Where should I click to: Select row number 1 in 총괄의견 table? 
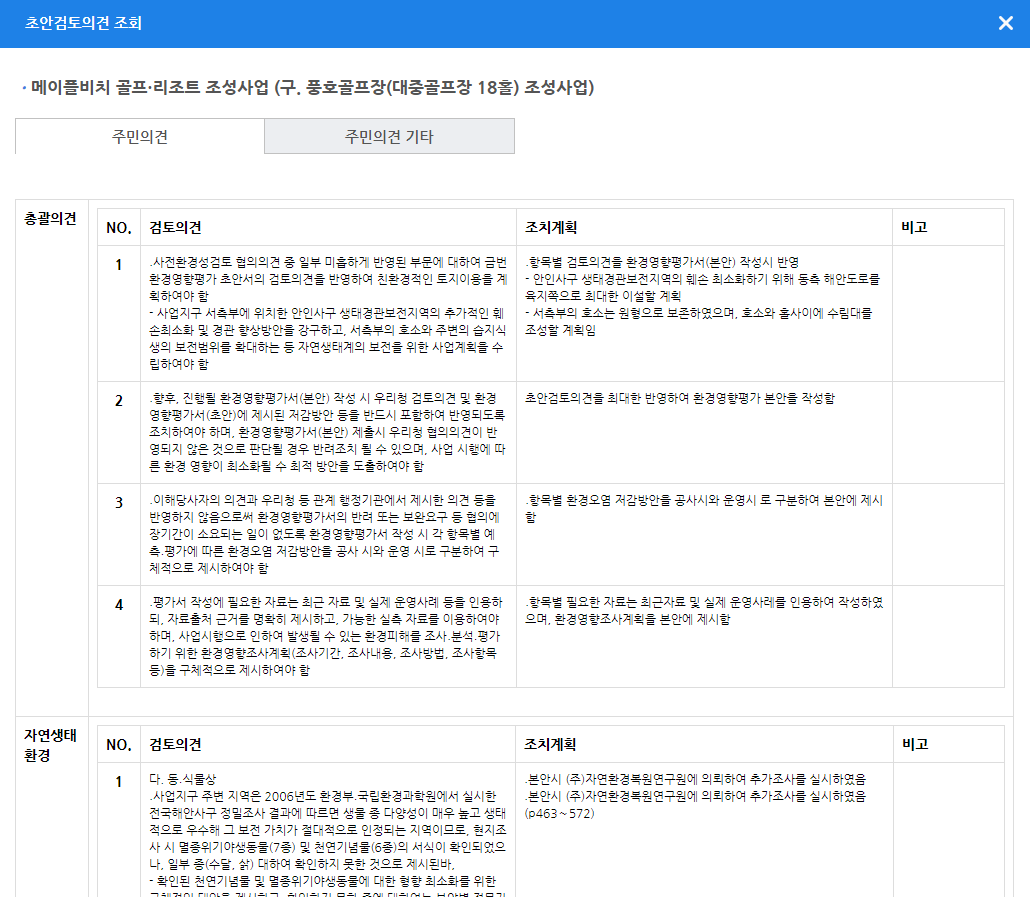(x=118, y=265)
